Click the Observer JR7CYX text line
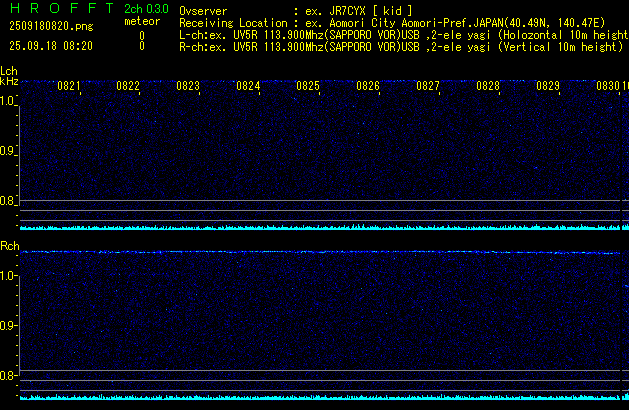This screenshot has height=410, width=629. (x=295, y=10)
